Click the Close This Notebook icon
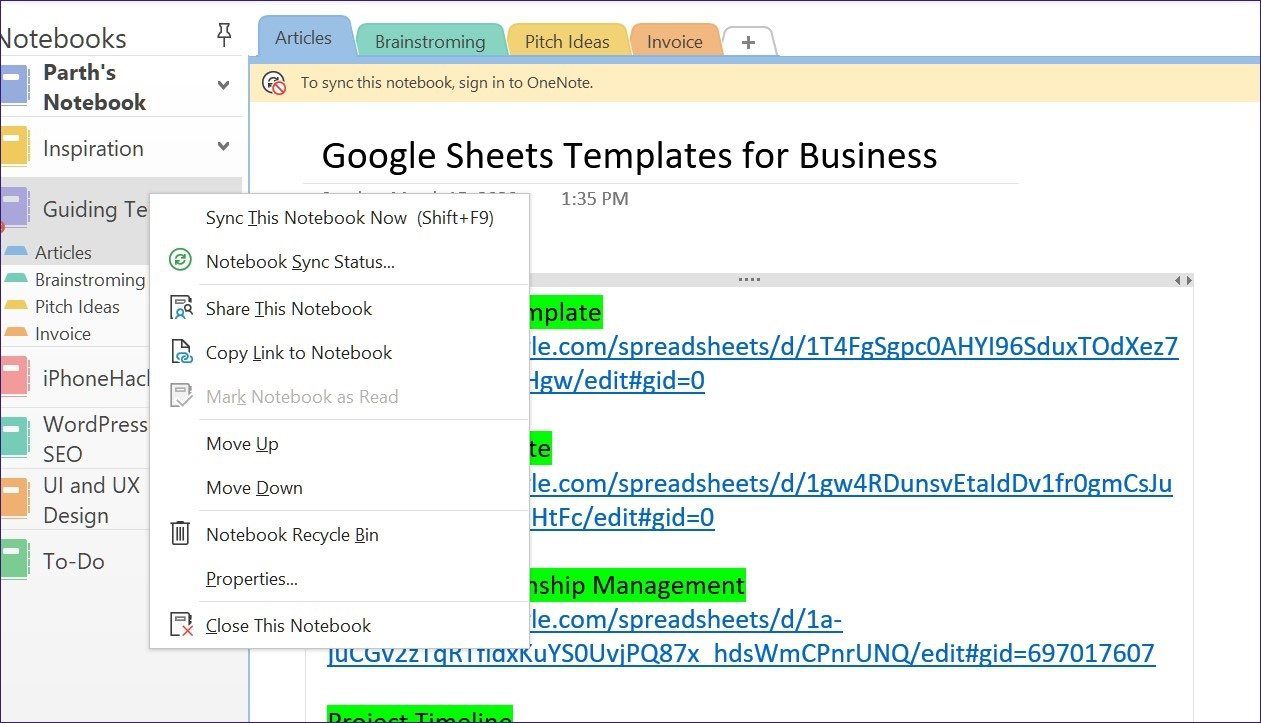 click(x=181, y=625)
